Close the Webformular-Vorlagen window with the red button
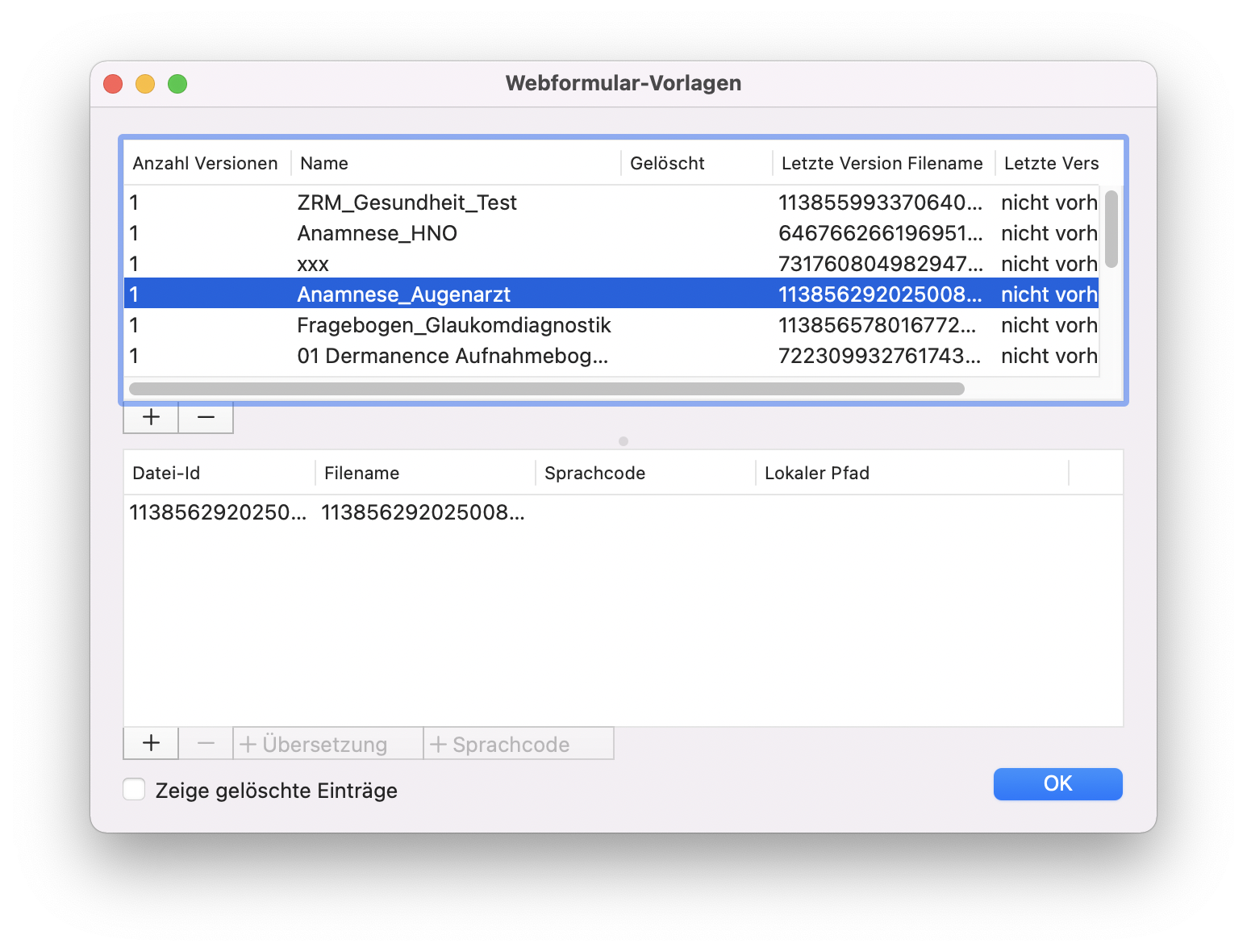Viewport: 1247px width, 952px height. (x=113, y=84)
